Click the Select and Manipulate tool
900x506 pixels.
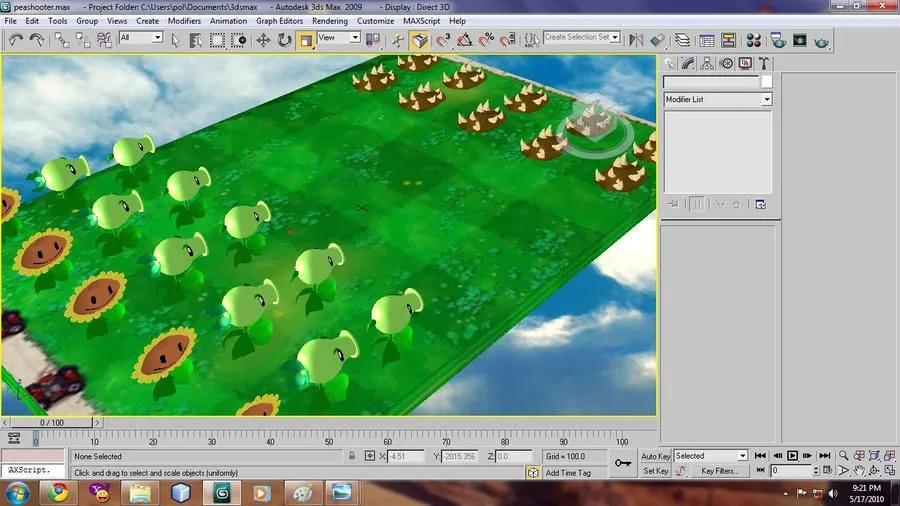click(x=398, y=40)
